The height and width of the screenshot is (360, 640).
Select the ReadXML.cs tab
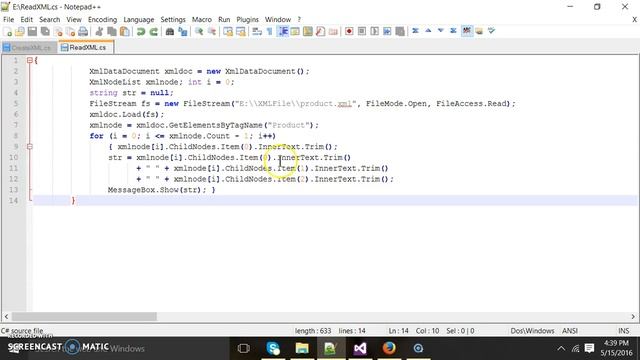(85, 47)
